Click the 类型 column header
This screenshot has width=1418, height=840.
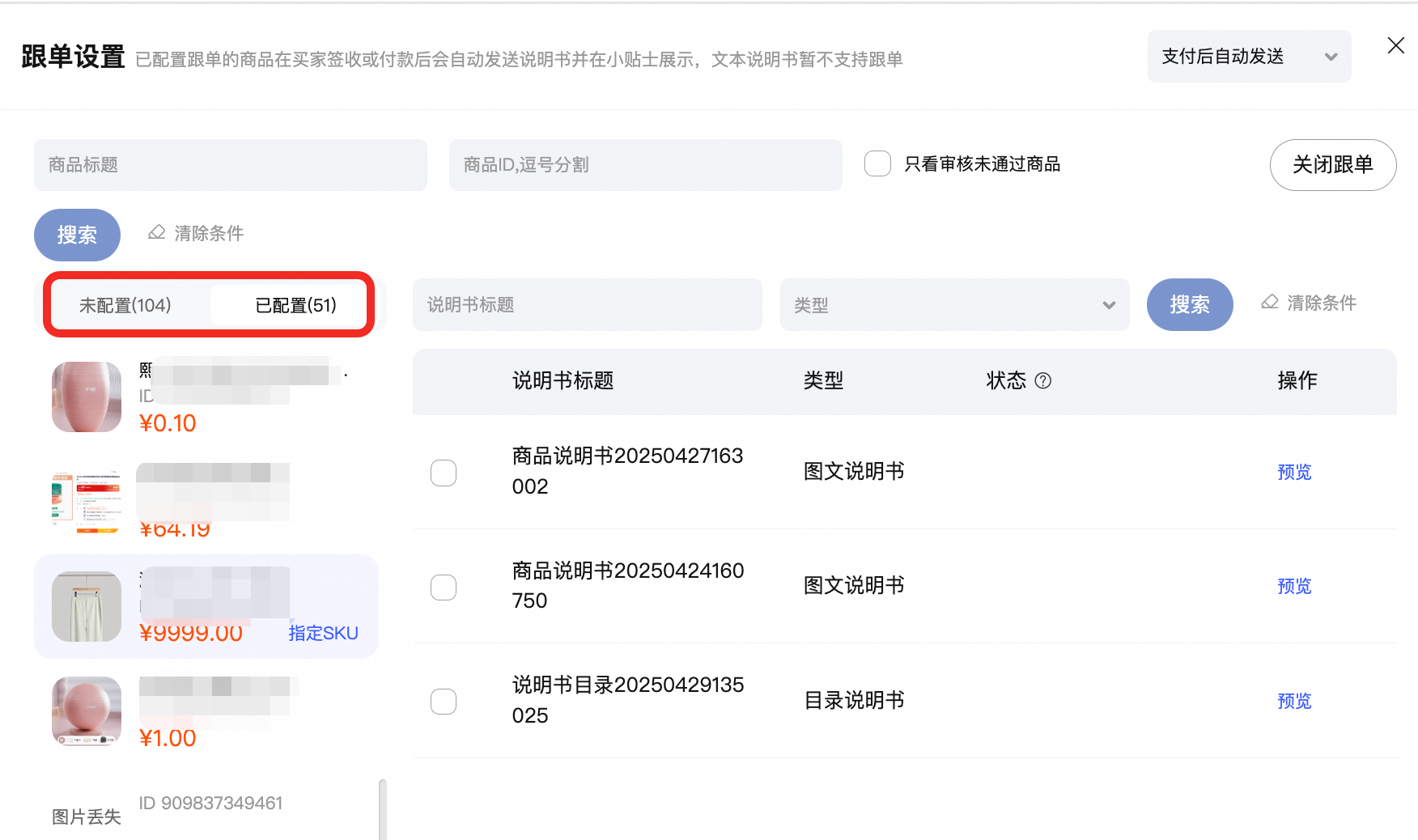click(824, 381)
